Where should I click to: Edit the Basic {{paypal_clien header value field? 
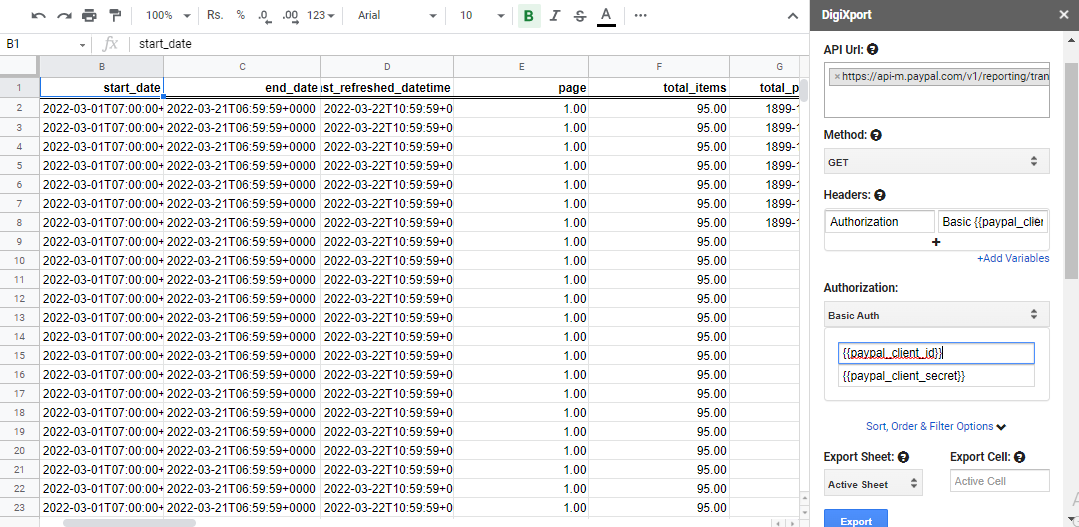[993, 222]
